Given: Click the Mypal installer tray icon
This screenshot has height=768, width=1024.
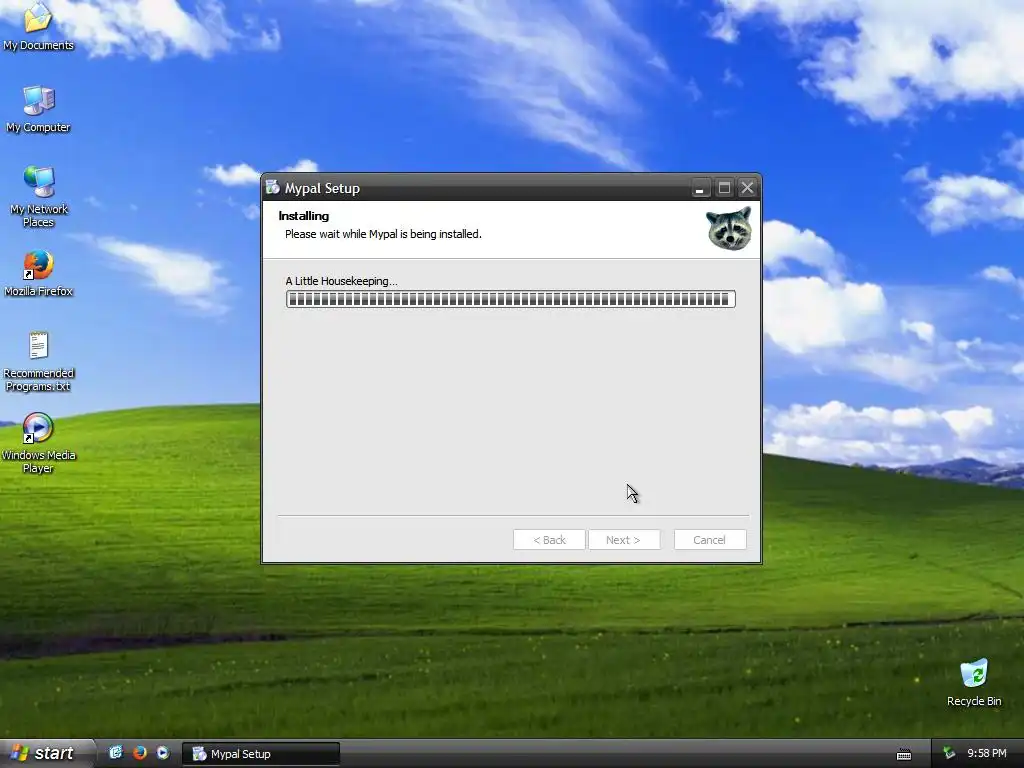Looking at the screenshot, I should click(x=949, y=754).
